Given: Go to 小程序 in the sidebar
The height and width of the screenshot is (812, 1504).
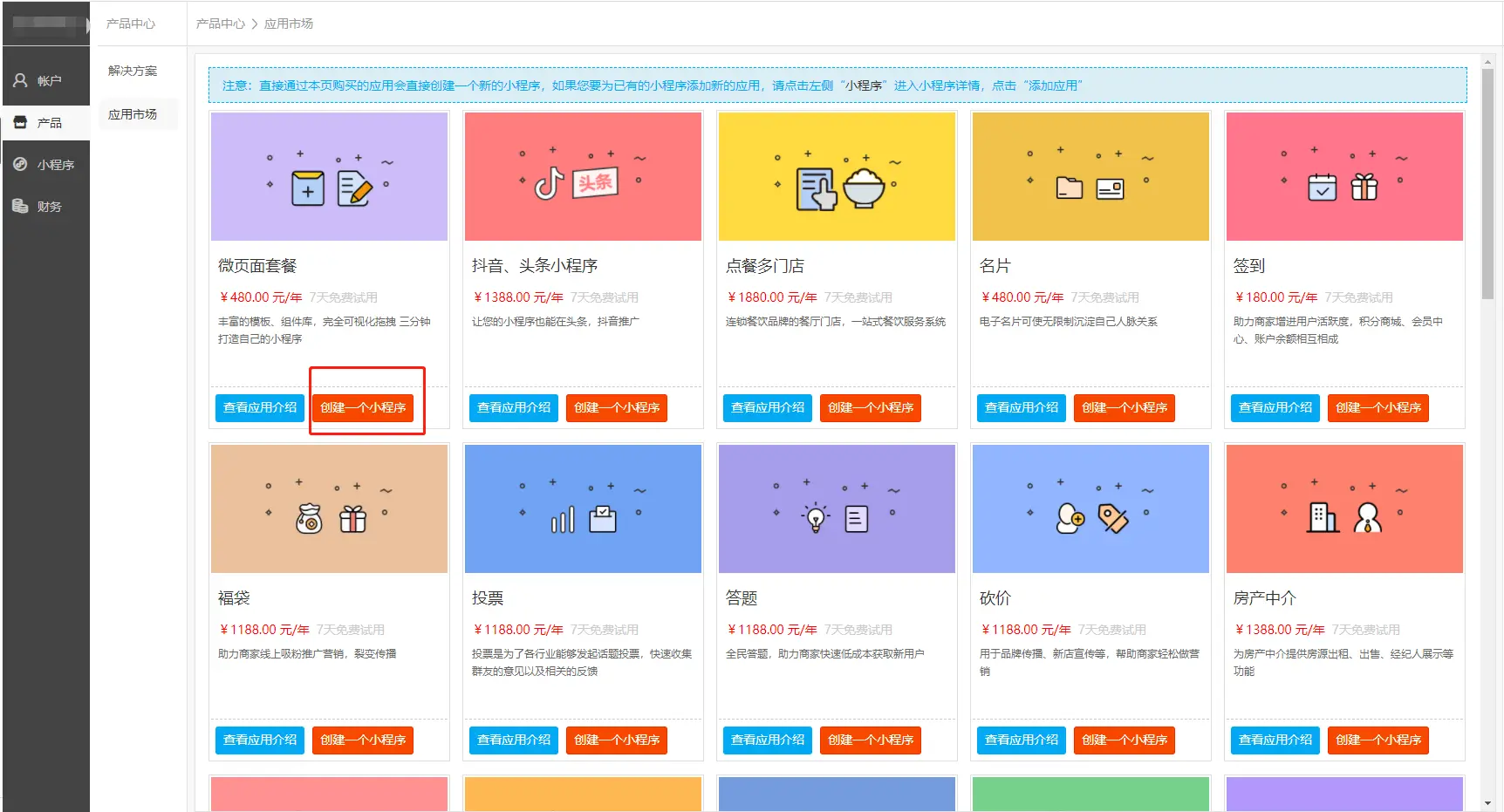Looking at the screenshot, I should click(x=45, y=164).
